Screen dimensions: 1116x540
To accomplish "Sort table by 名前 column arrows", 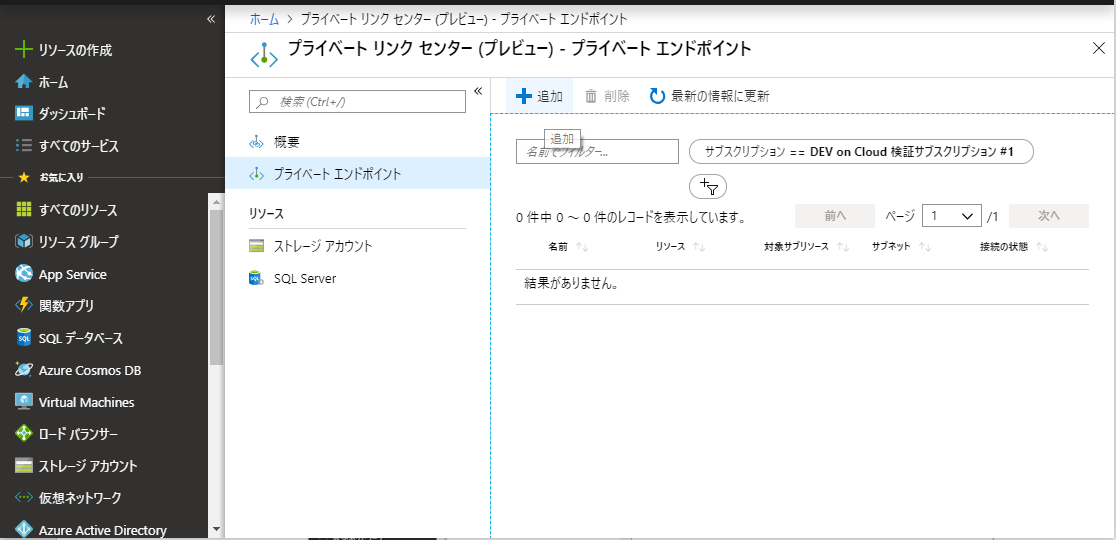I will (581, 248).
